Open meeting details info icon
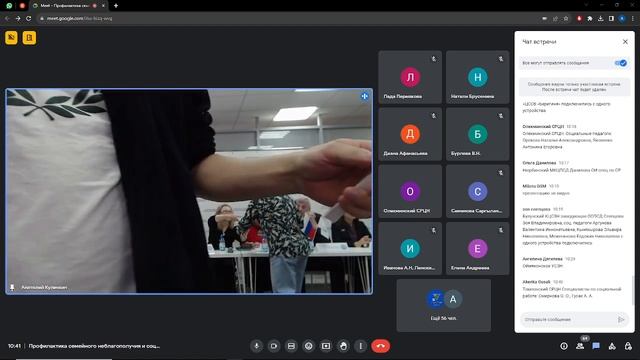 (x=564, y=346)
